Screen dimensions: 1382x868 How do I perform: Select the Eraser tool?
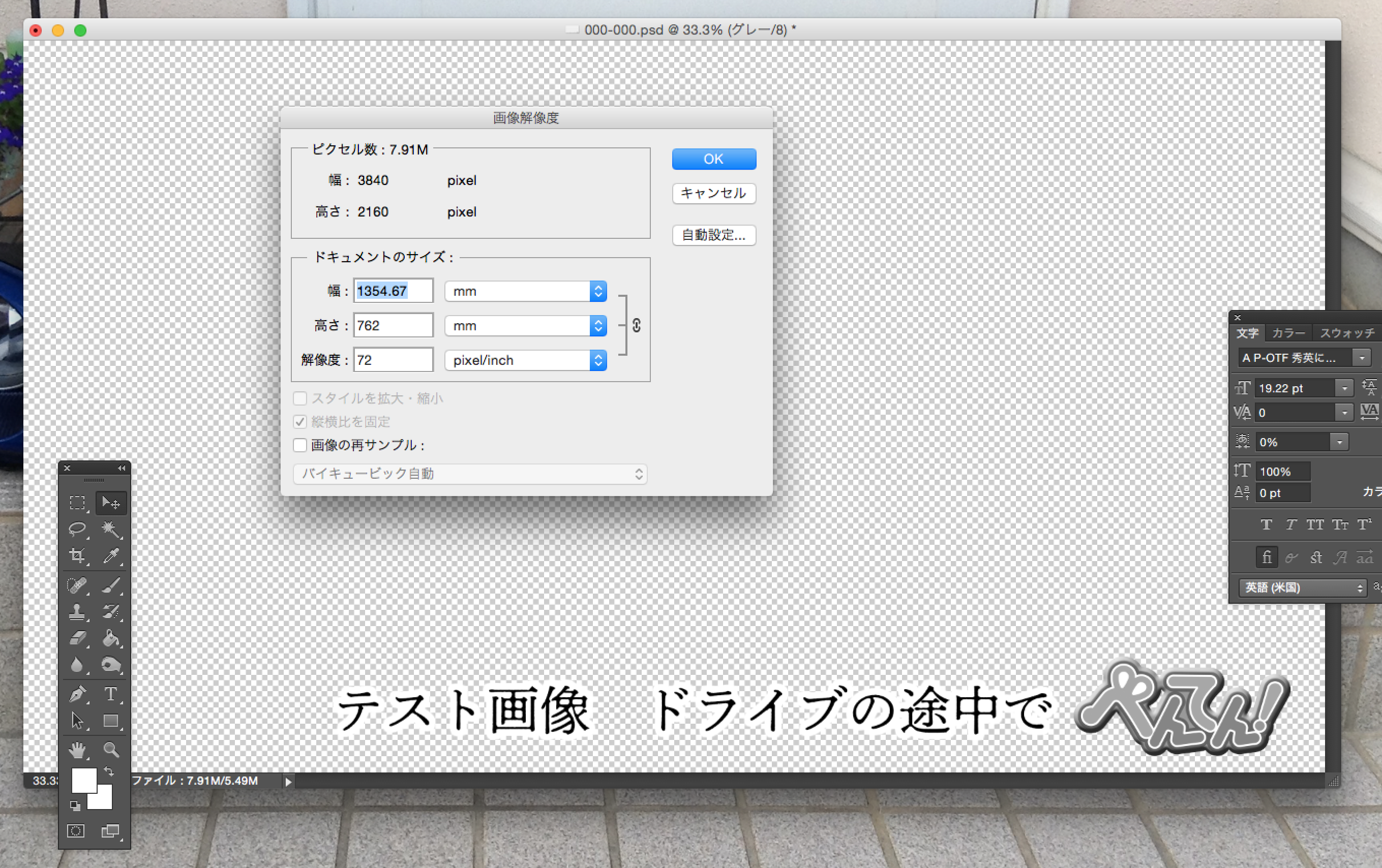(77, 638)
